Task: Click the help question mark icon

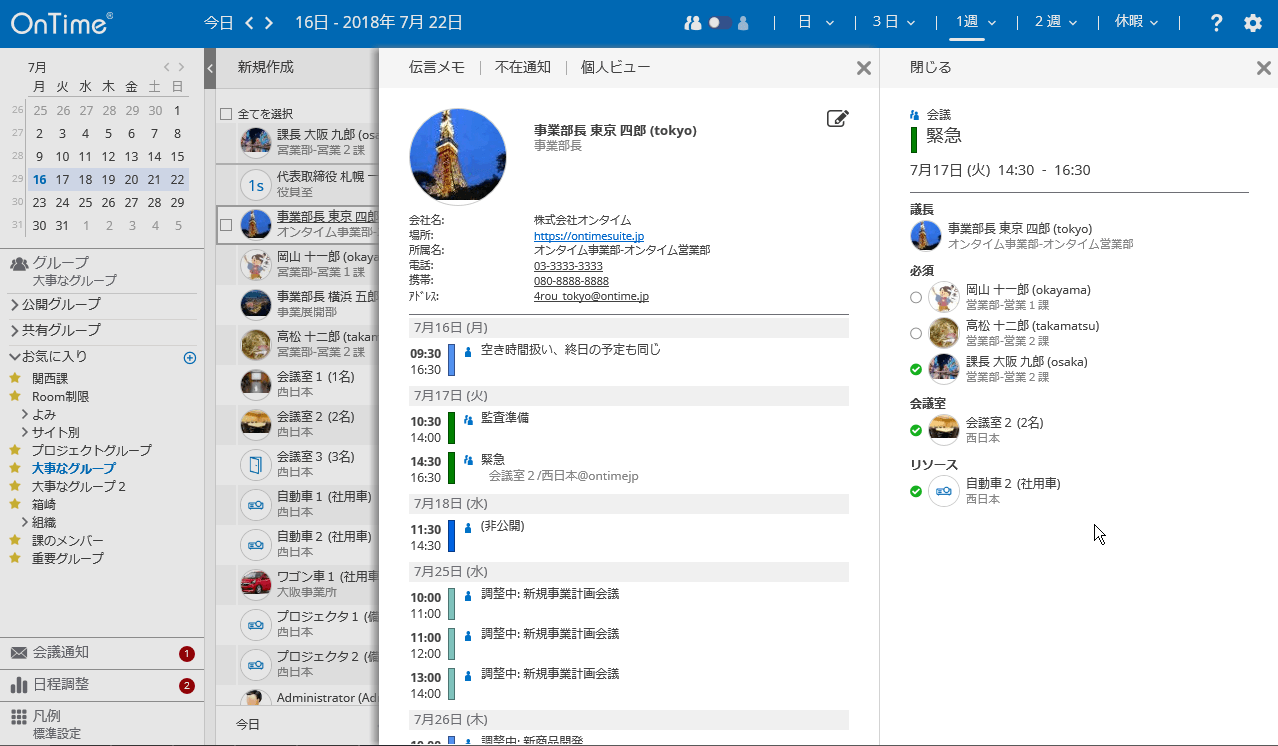Action: [x=1216, y=22]
